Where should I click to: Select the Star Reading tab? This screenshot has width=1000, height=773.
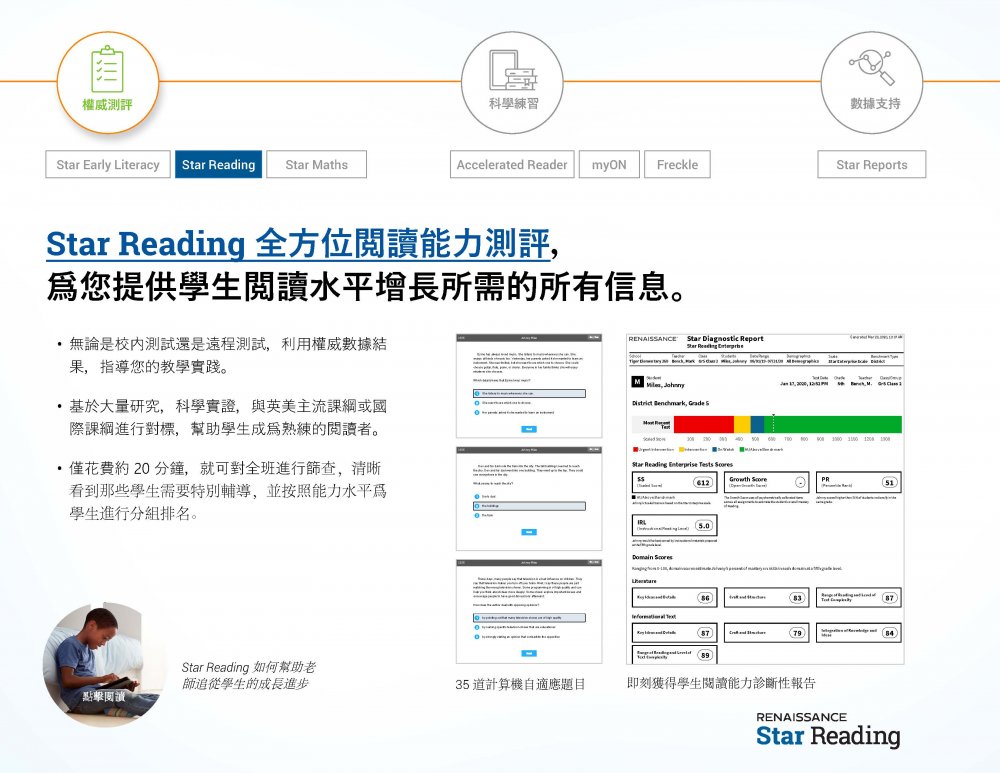218,165
